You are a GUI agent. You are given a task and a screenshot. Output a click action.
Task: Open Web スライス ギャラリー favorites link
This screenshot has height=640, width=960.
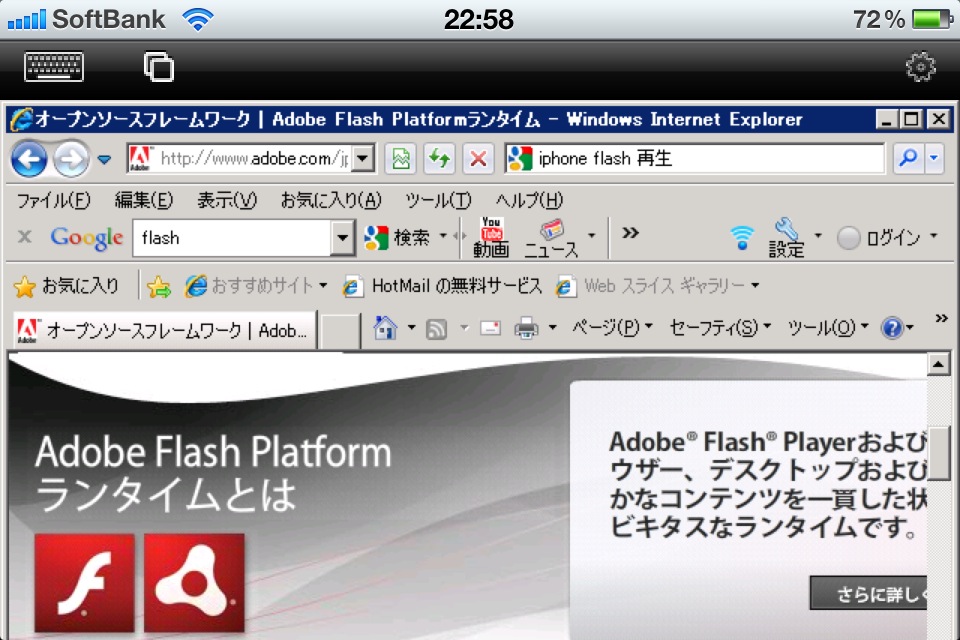tap(658, 286)
